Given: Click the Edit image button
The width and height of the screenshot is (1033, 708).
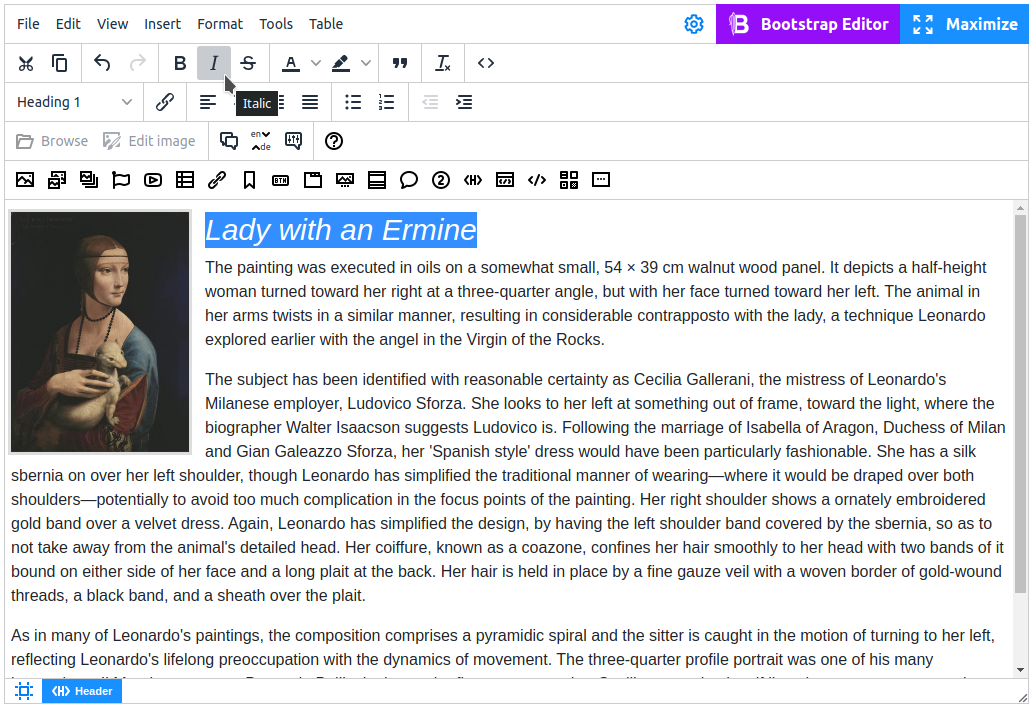Looking at the screenshot, I should [150, 141].
